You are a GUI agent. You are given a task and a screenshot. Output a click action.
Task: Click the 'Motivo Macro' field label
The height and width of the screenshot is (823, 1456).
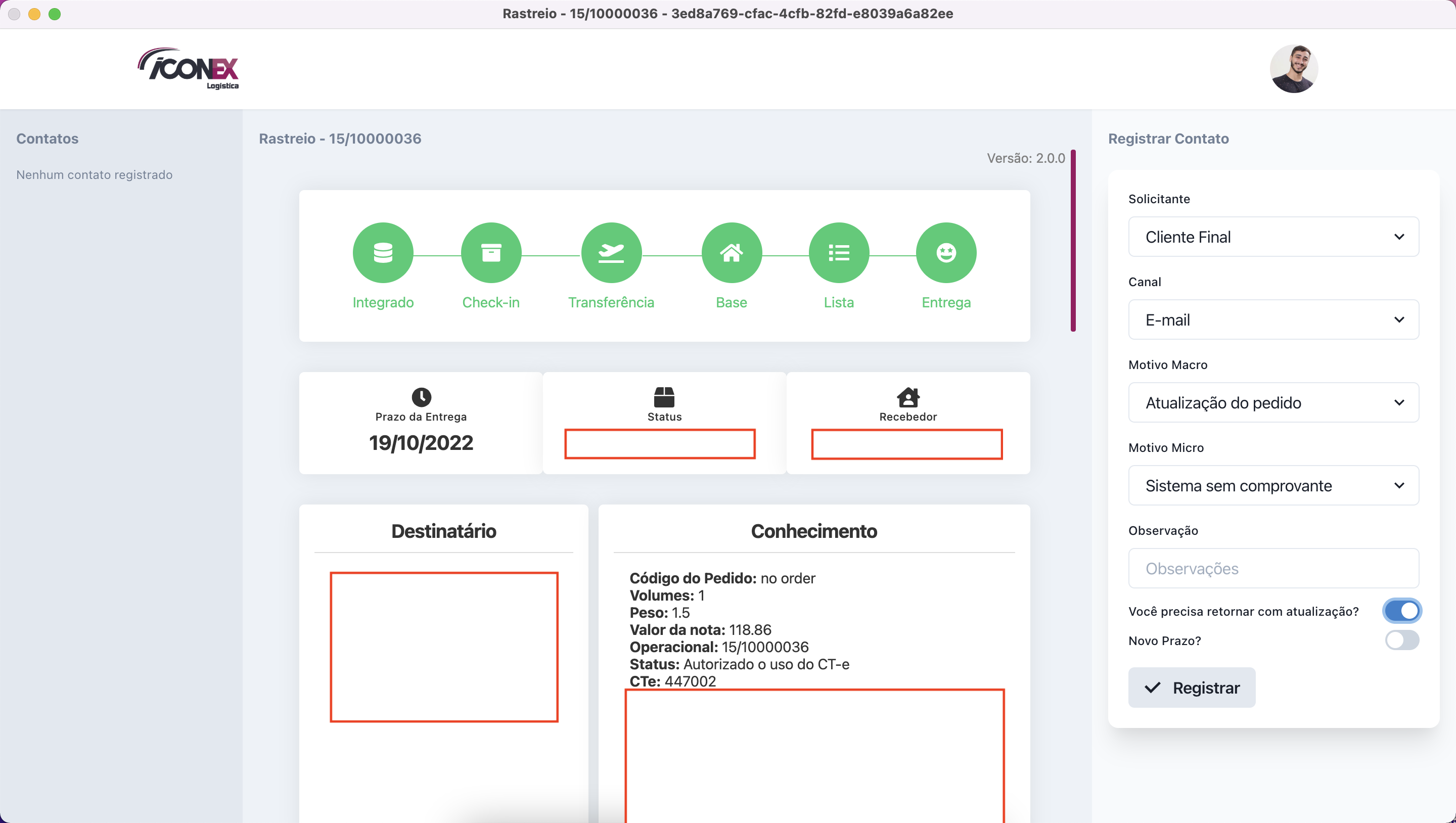click(1168, 364)
